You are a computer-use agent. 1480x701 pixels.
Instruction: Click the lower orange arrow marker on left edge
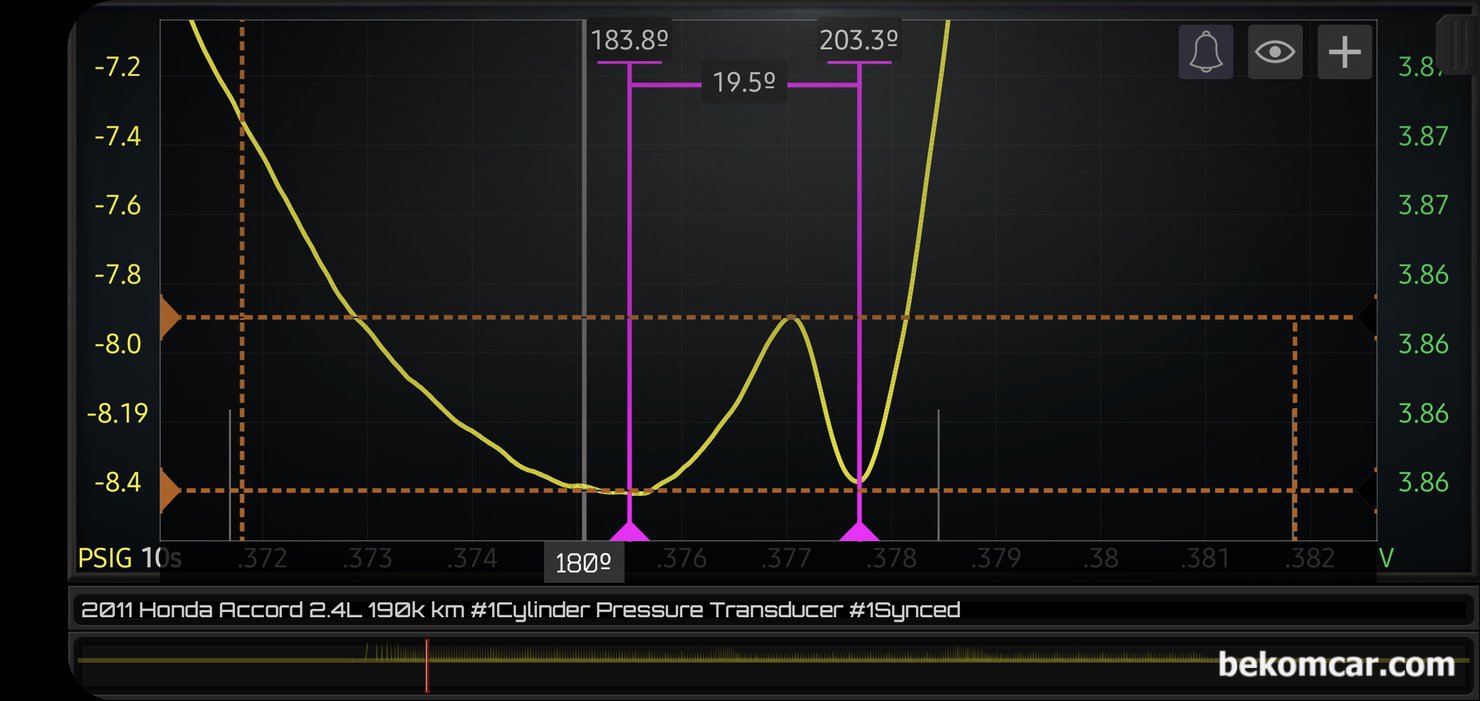pyautogui.click(x=169, y=491)
